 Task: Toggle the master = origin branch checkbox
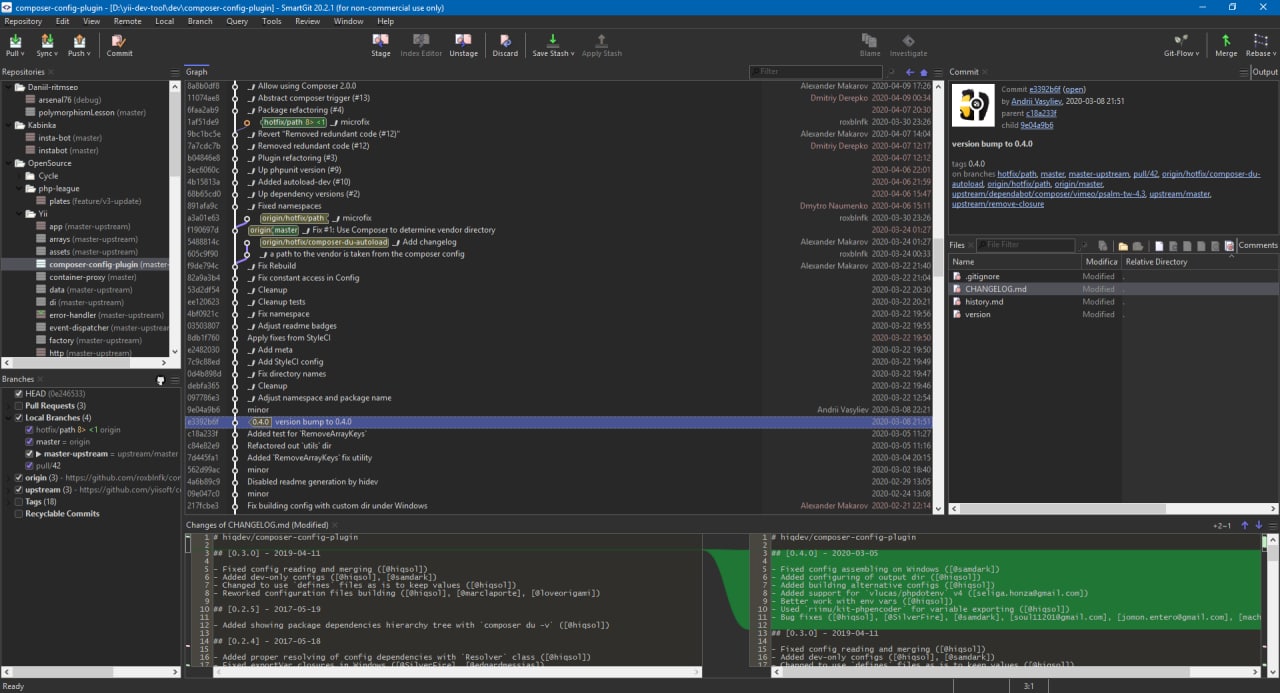(30, 442)
